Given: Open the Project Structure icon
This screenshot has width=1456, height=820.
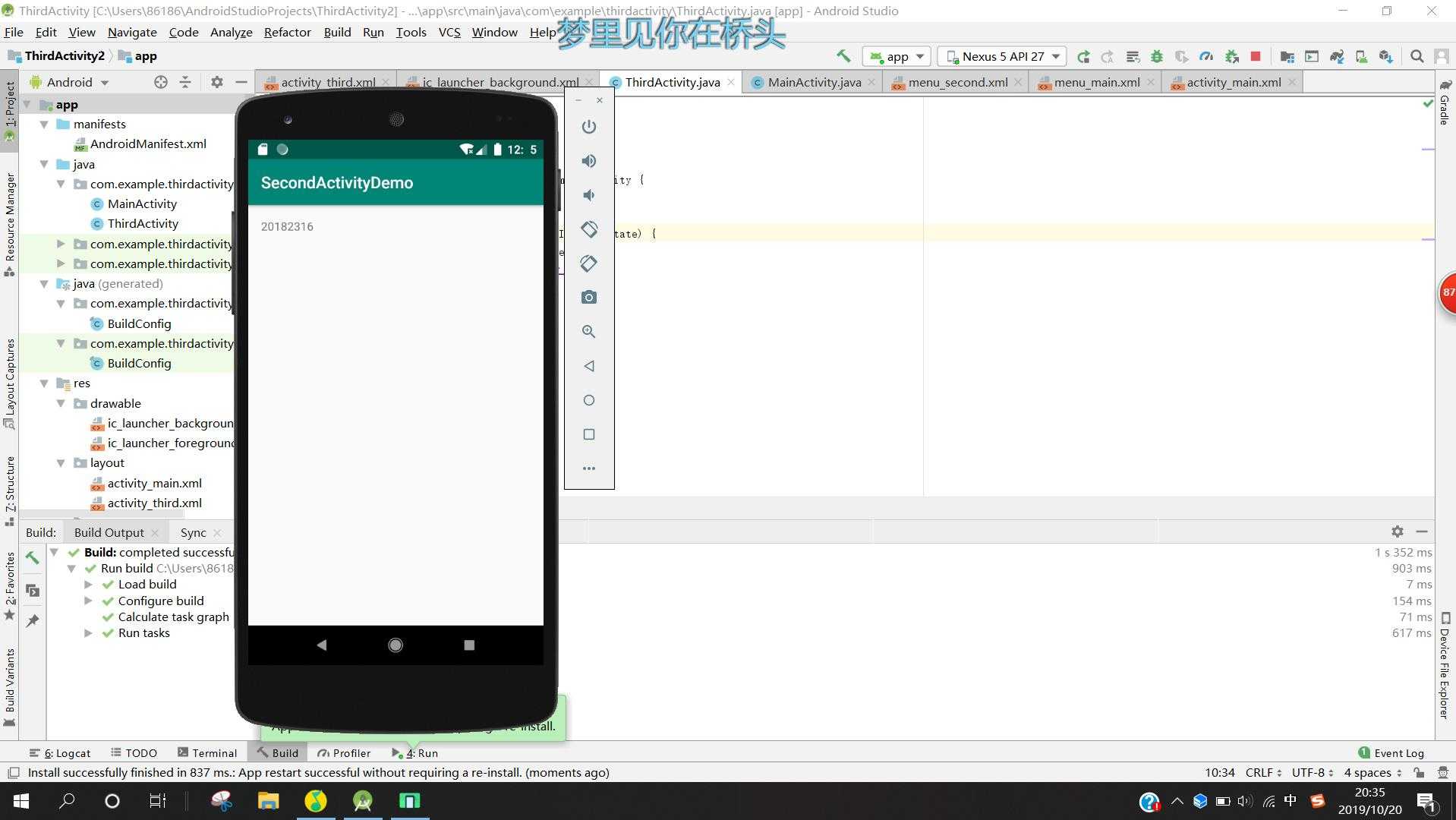Looking at the screenshot, I should [1287, 56].
